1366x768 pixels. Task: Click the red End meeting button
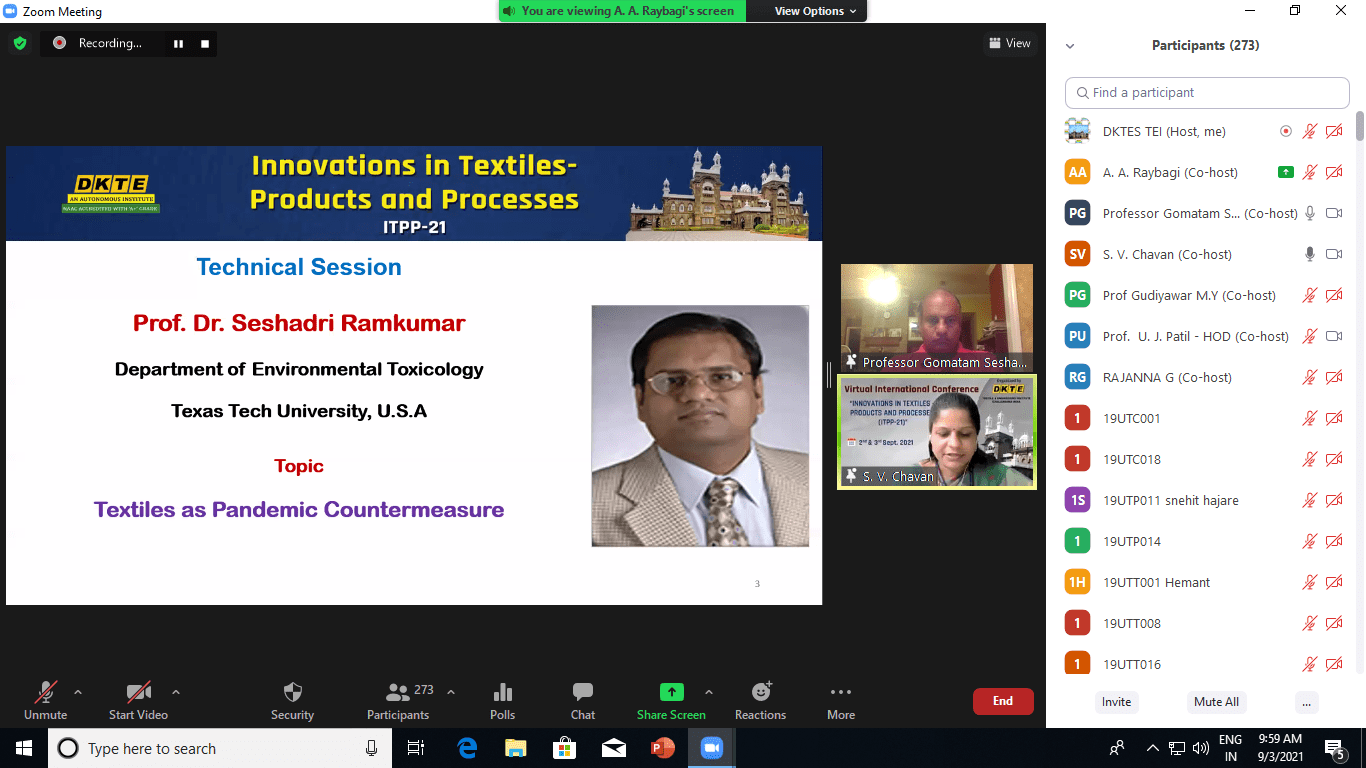pyautogui.click(x=1003, y=701)
